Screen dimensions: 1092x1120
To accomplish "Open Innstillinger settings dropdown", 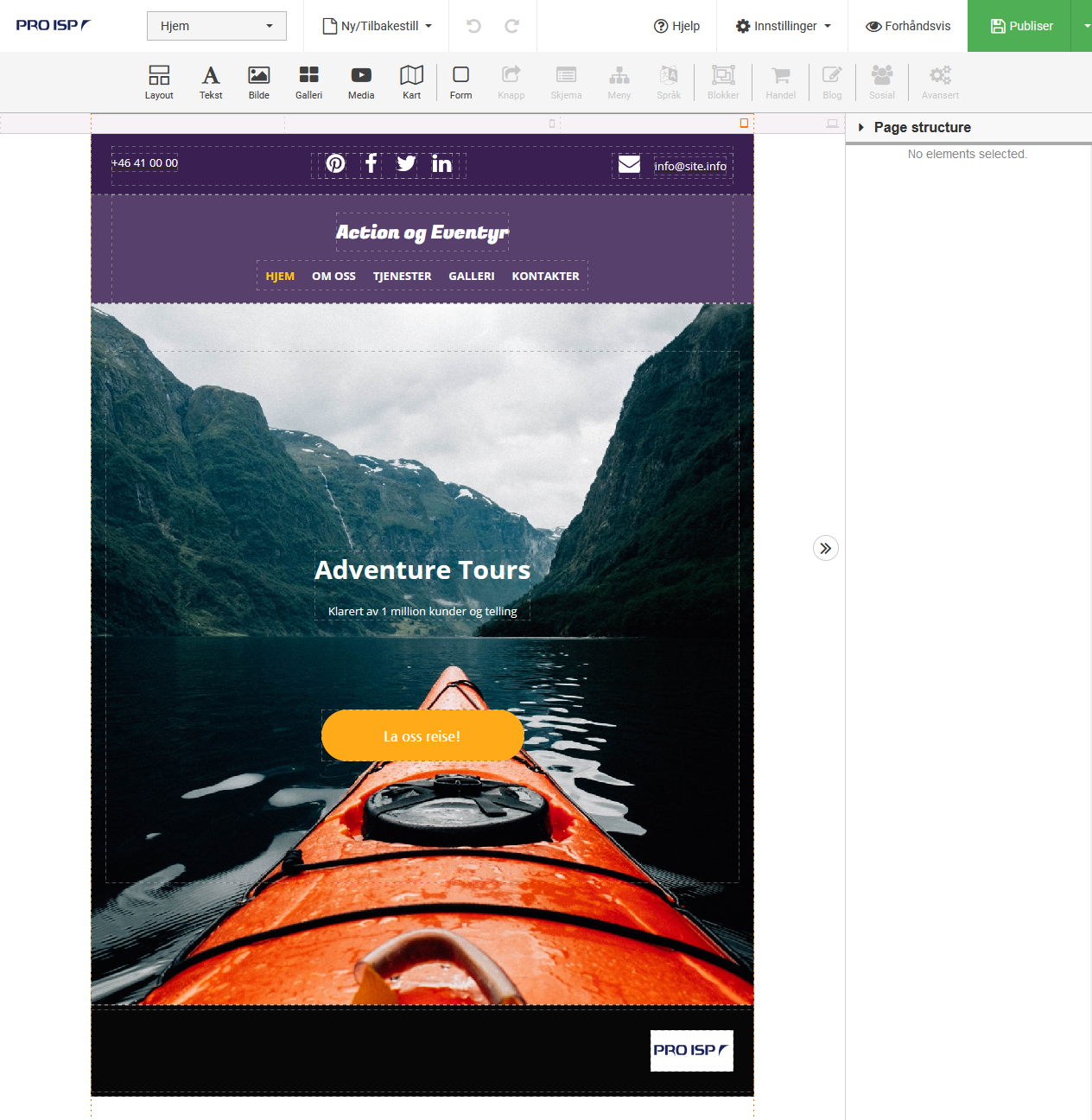I will 783,26.
